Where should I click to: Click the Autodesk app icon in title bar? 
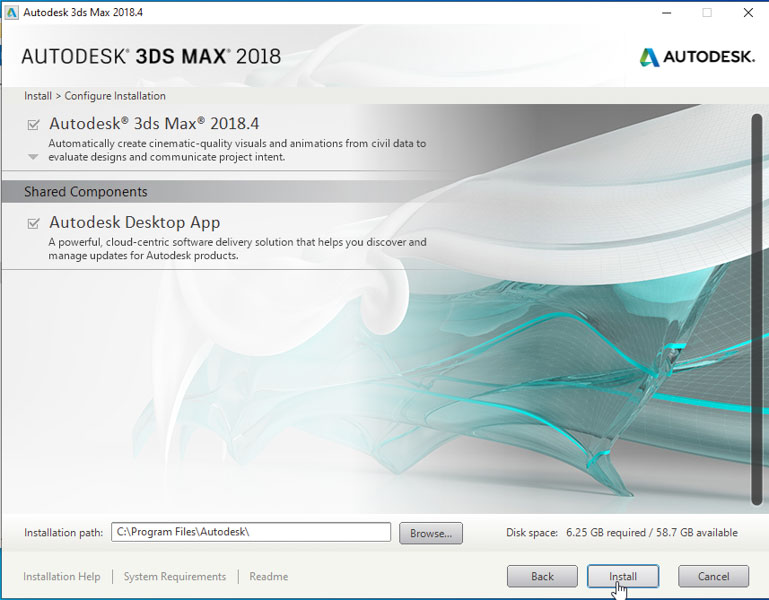(x=11, y=12)
